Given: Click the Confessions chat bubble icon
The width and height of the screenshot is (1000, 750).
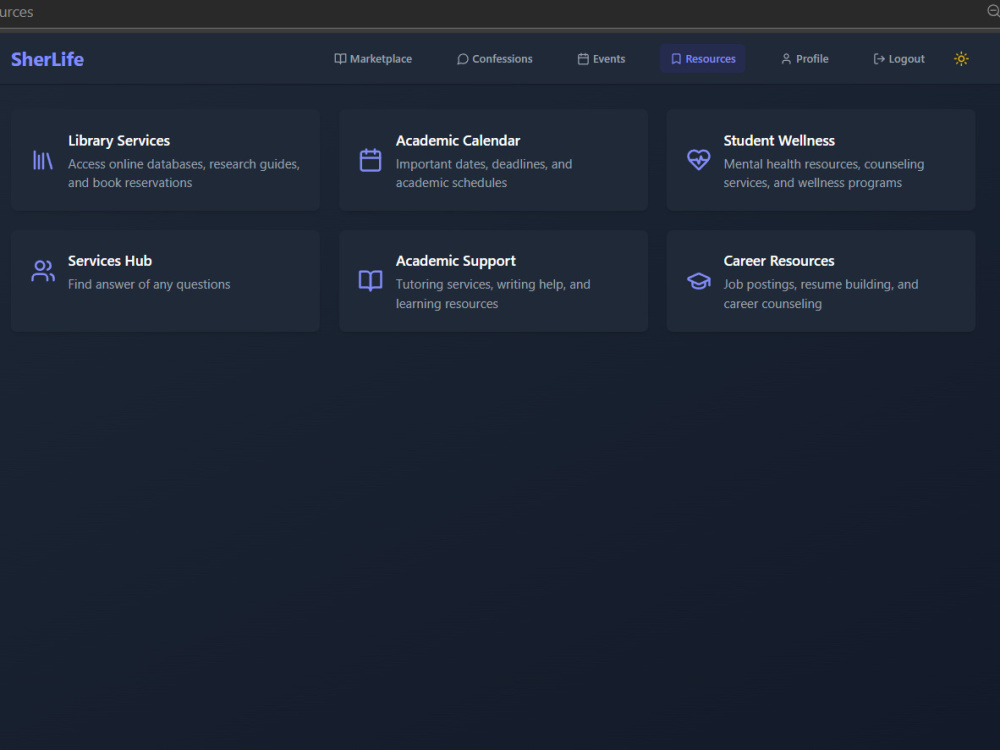Looking at the screenshot, I should pos(462,59).
